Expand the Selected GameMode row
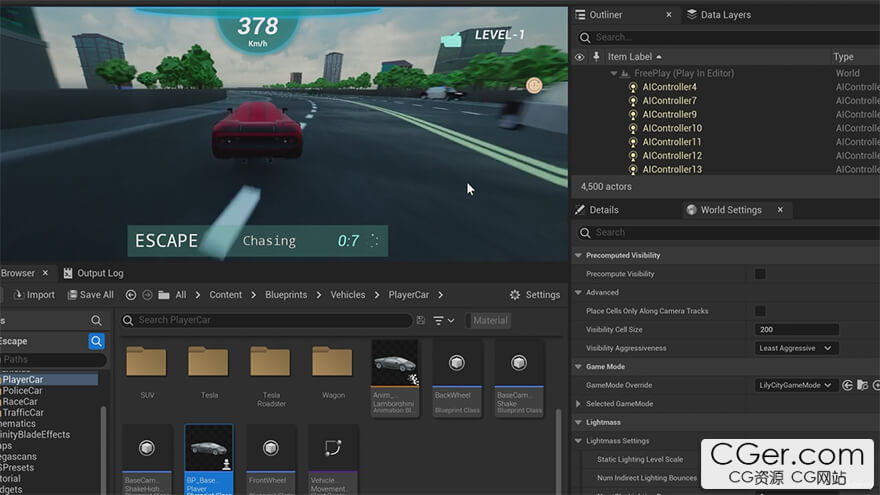The image size is (880, 495). pyautogui.click(x=578, y=404)
